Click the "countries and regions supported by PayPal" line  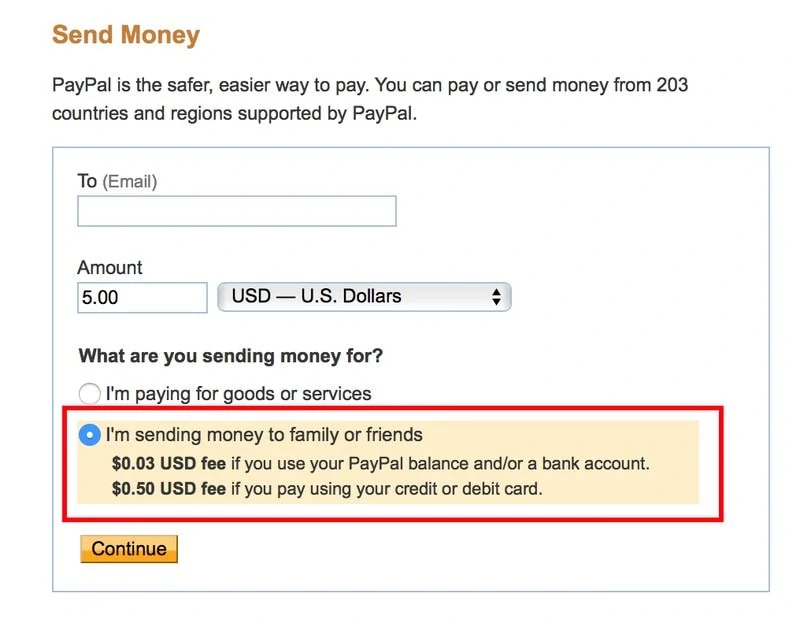[x=235, y=113]
